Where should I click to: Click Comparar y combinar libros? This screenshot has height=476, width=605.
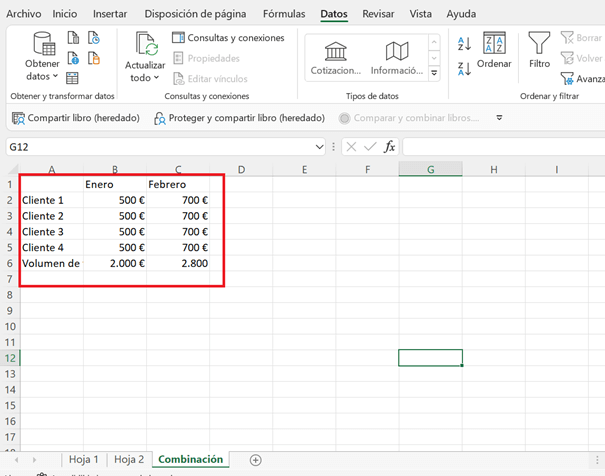[409, 118]
